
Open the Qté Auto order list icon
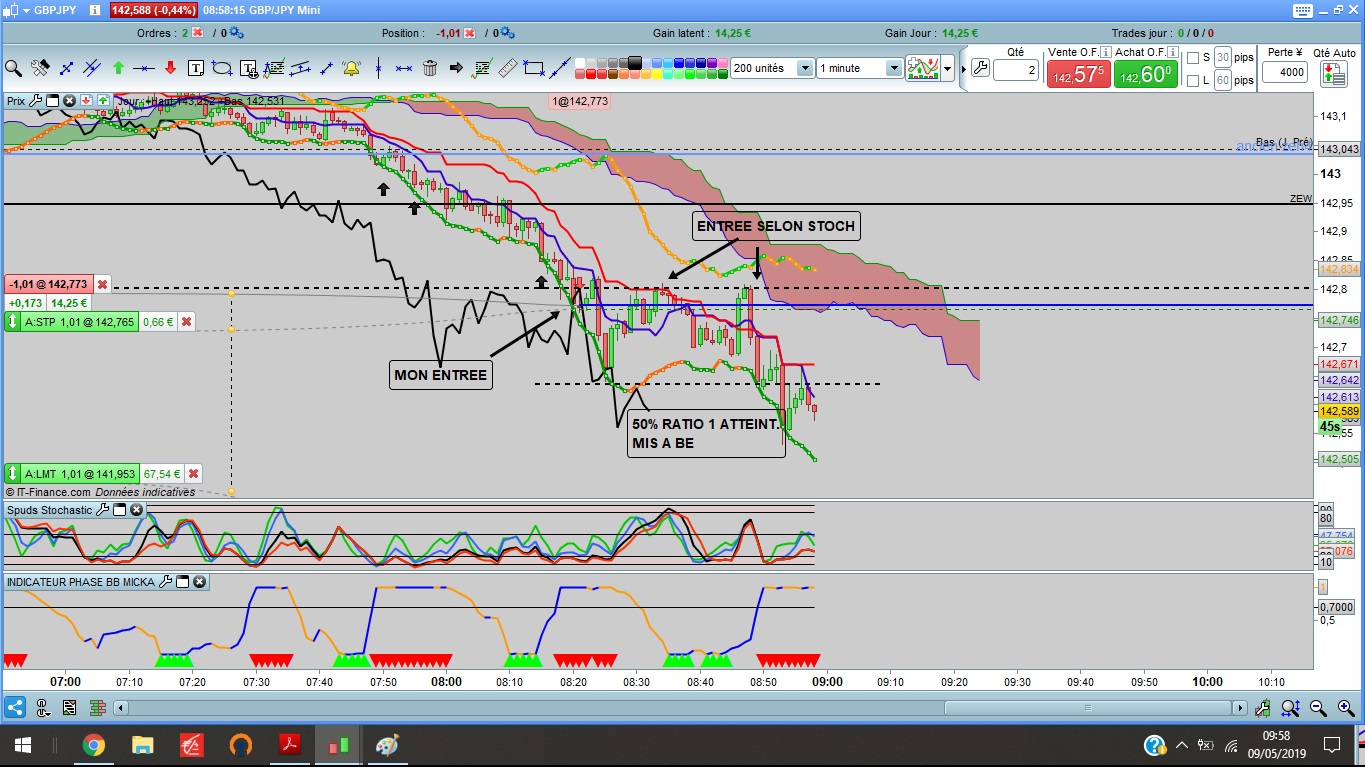point(1333,73)
